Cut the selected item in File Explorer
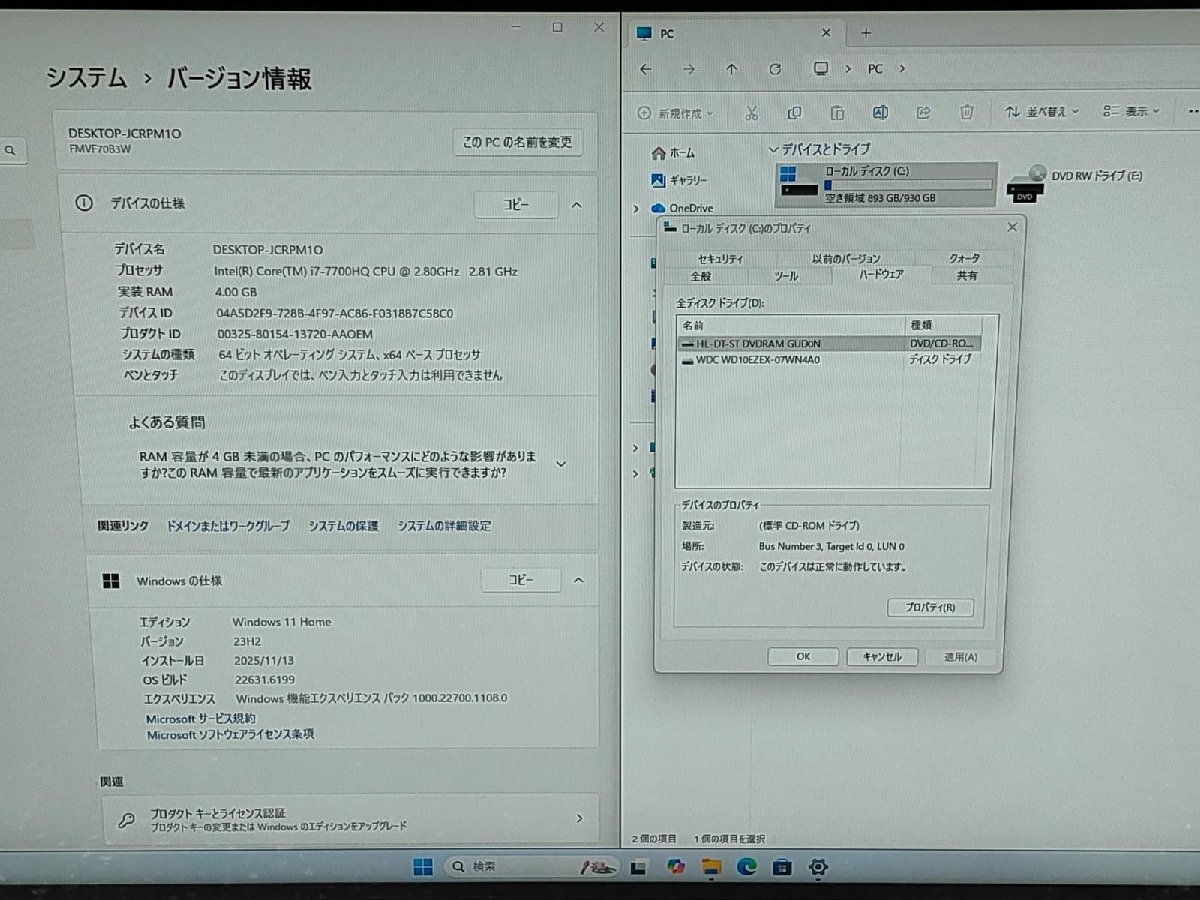Viewport: 1200px width, 900px height. [752, 112]
